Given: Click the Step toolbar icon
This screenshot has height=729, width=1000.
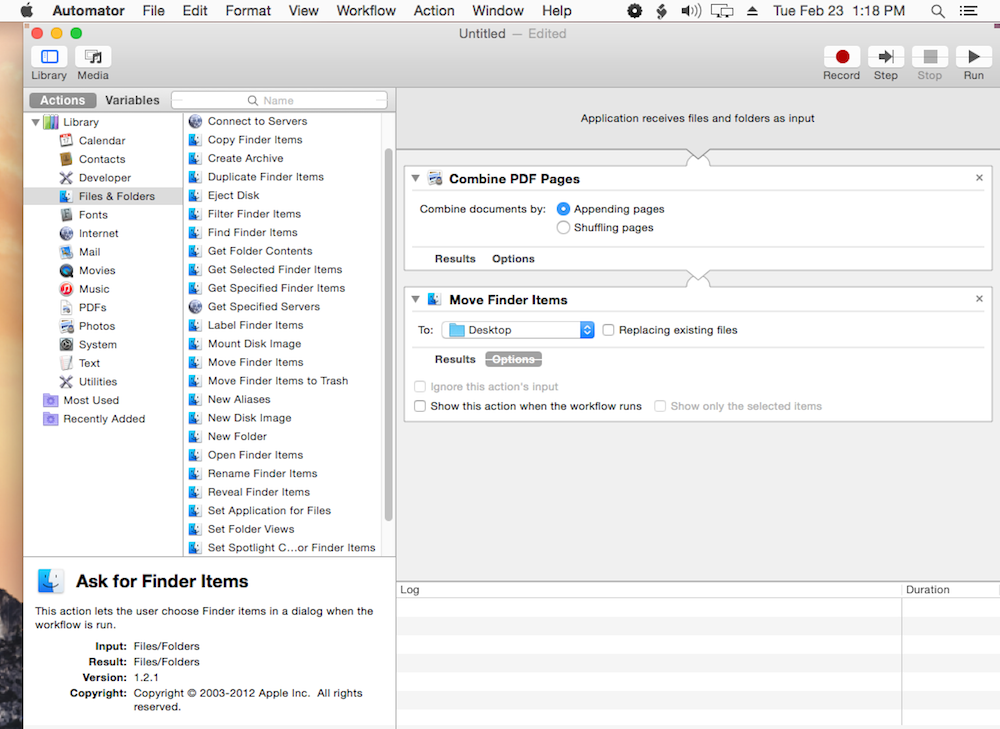Looking at the screenshot, I should click(x=886, y=57).
